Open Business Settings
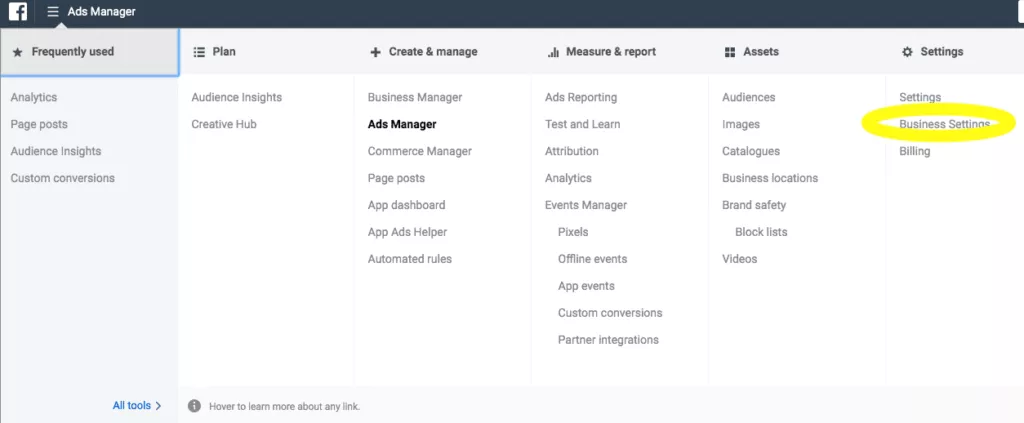The height and width of the screenshot is (423, 1024). 944,124
